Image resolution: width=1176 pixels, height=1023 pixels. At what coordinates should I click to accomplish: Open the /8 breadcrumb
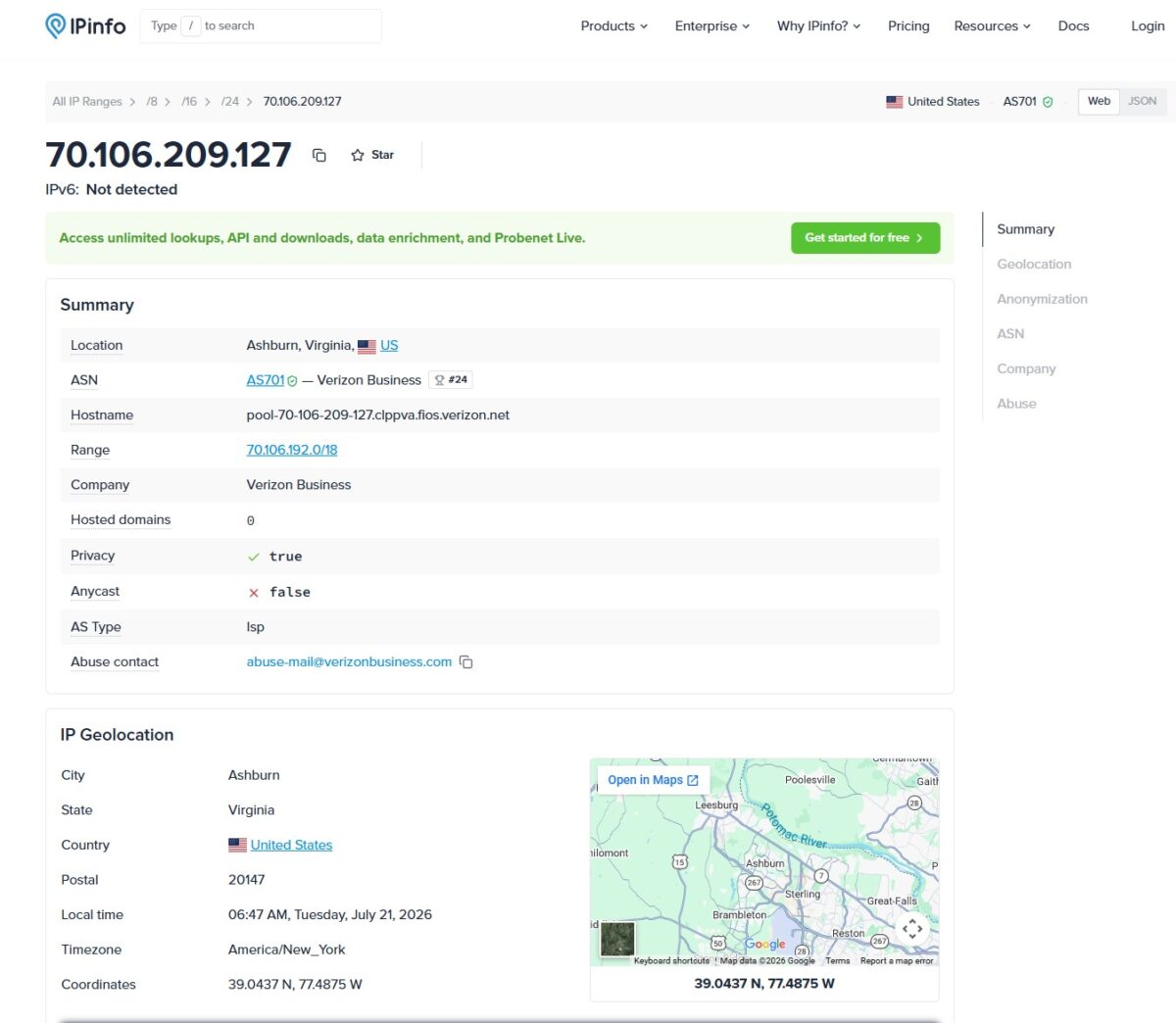(x=152, y=102)
